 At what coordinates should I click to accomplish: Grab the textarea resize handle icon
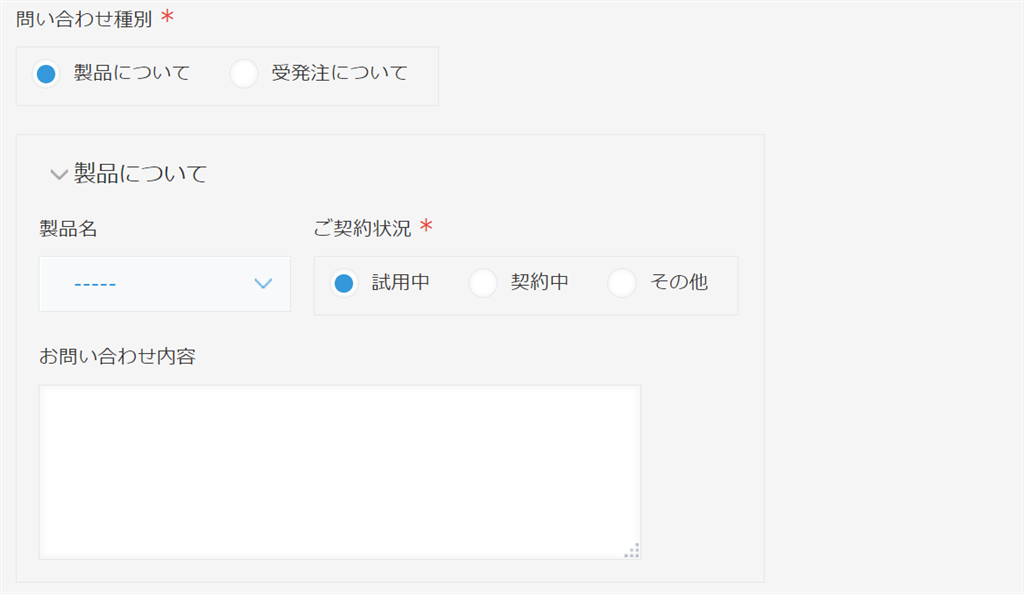632,550
